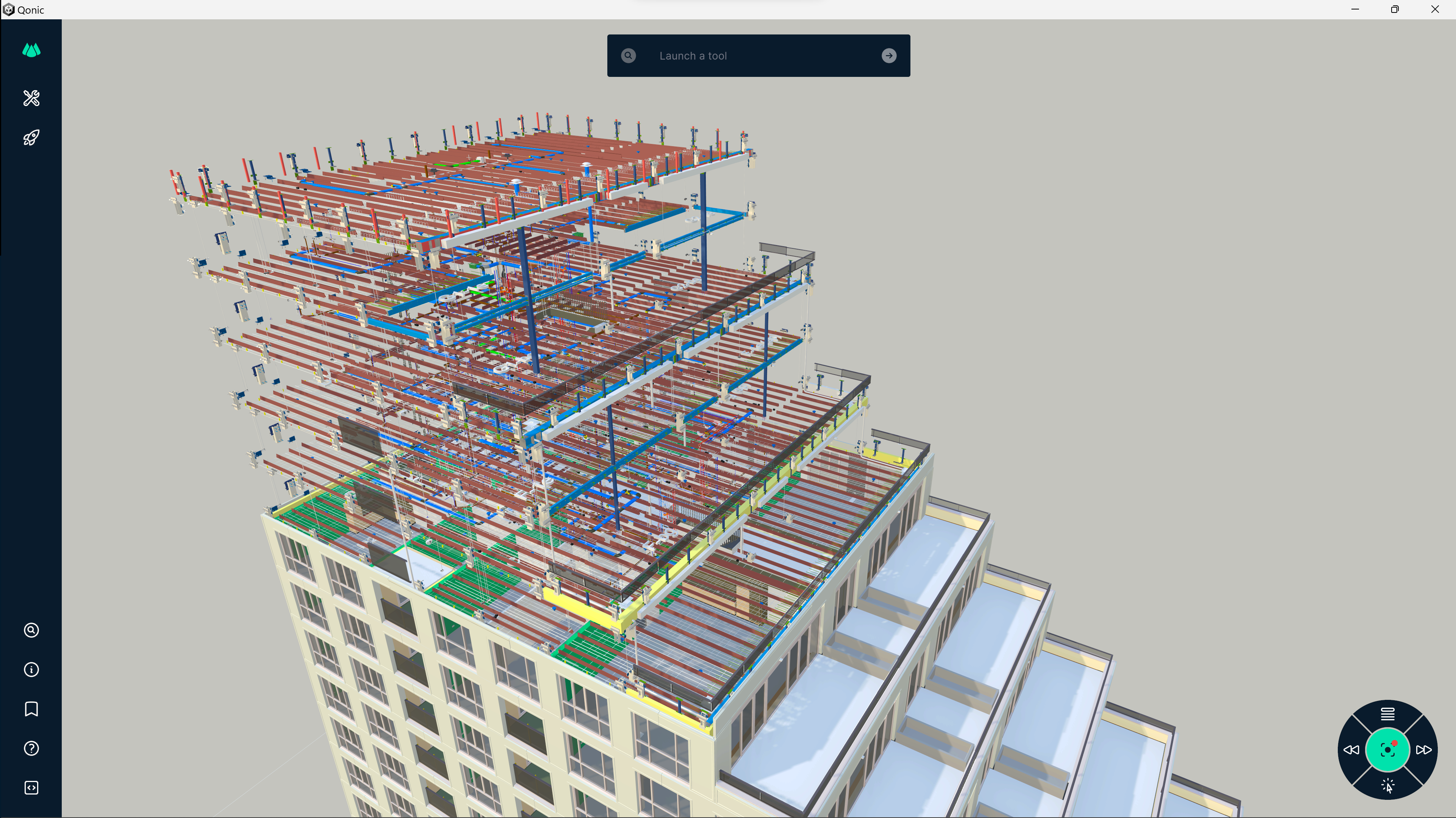Image resolution: width=1456 pixels, height=818 pixels.
Task: Click the Qonic green logo icon
Action: coord(31,51)
